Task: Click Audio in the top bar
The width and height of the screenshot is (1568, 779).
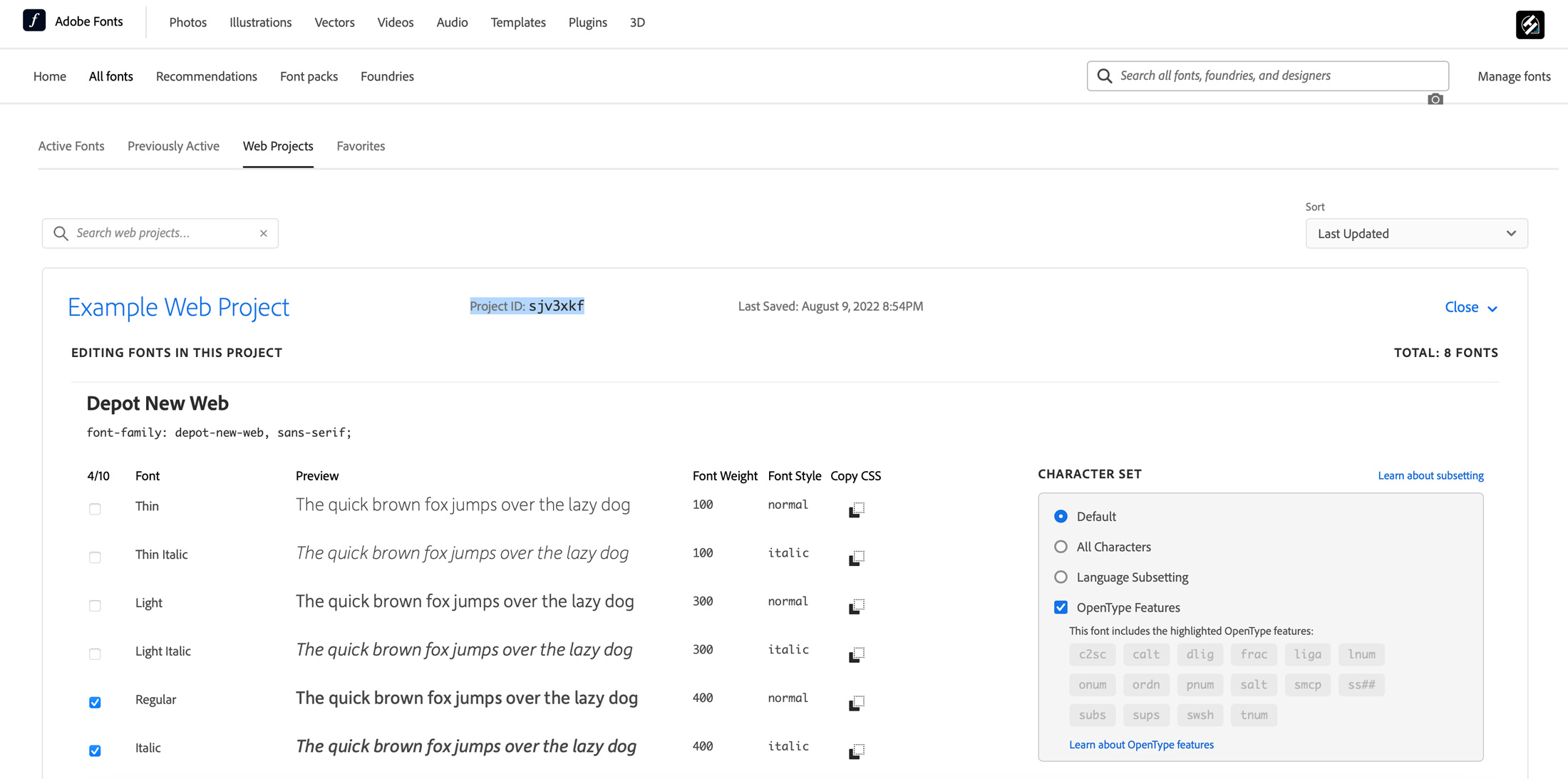Action: point(452,22)
